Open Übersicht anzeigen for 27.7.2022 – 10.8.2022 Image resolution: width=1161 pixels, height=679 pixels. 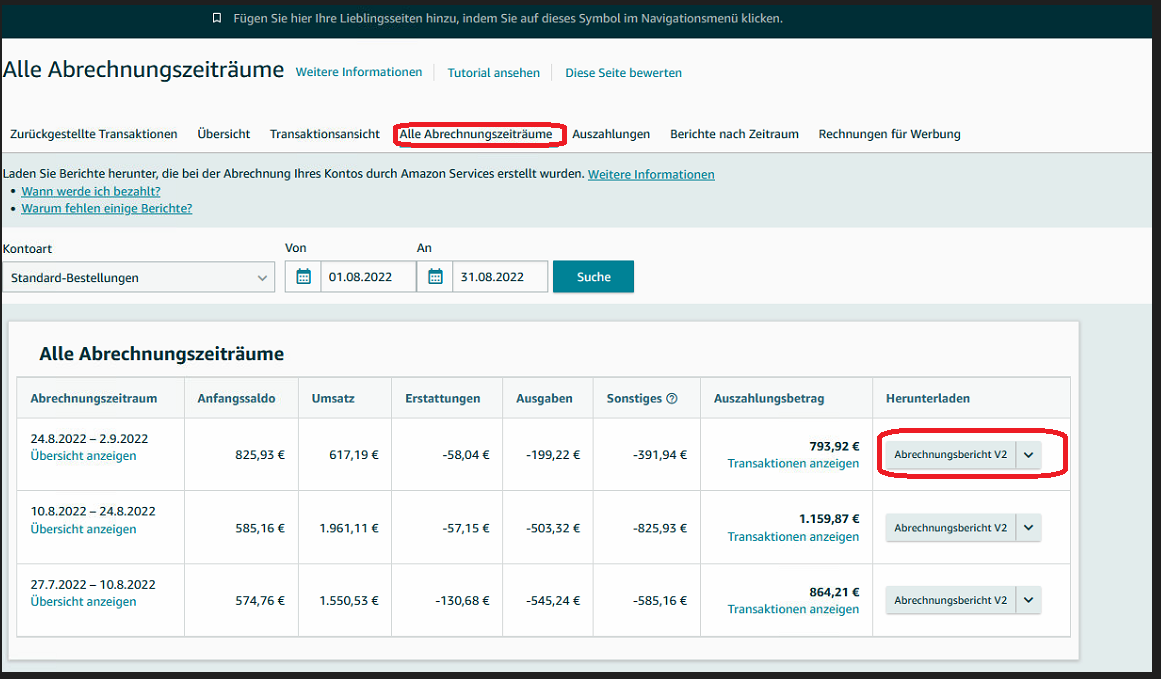83,602
